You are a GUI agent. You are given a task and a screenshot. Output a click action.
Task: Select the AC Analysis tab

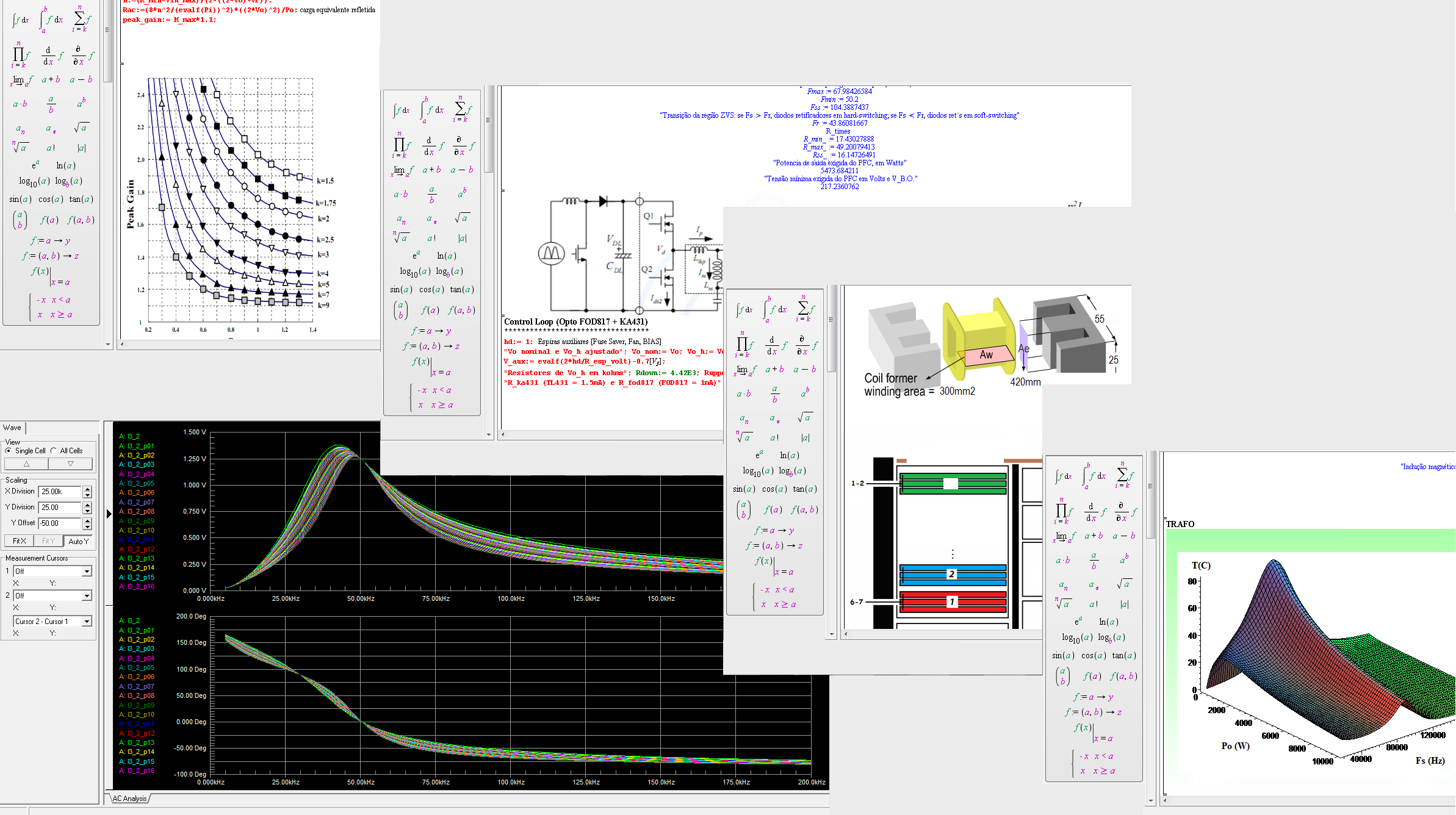pyautogui.click(x=129, y=799)
